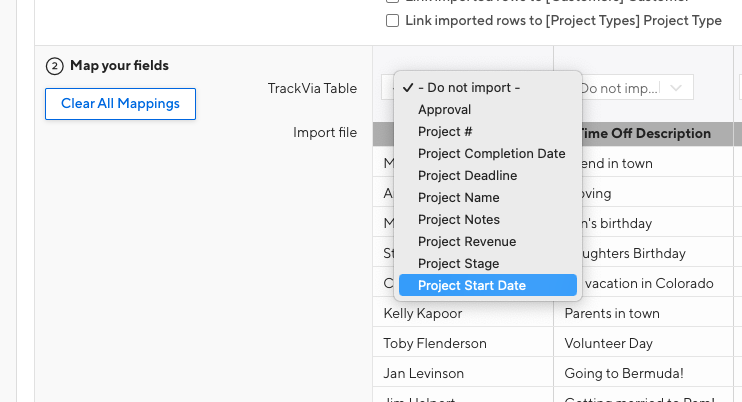Click the Clear All Mappings button
This screenshot has height=402, width=742.
coord(120,104)
